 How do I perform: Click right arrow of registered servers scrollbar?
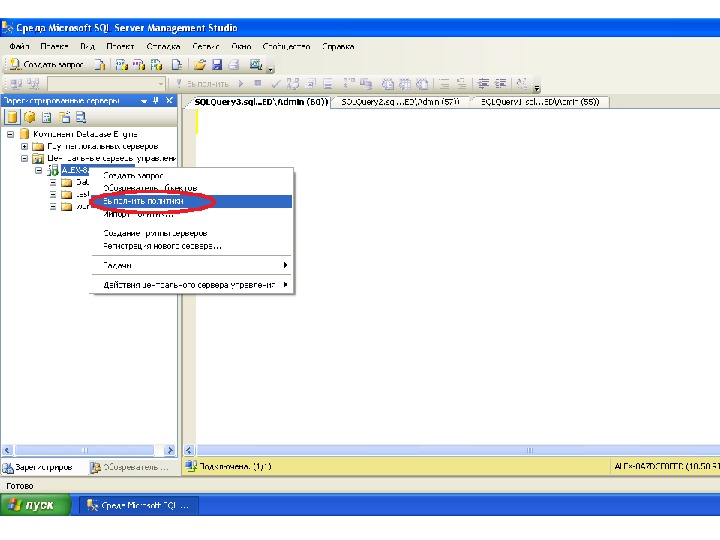170,450
